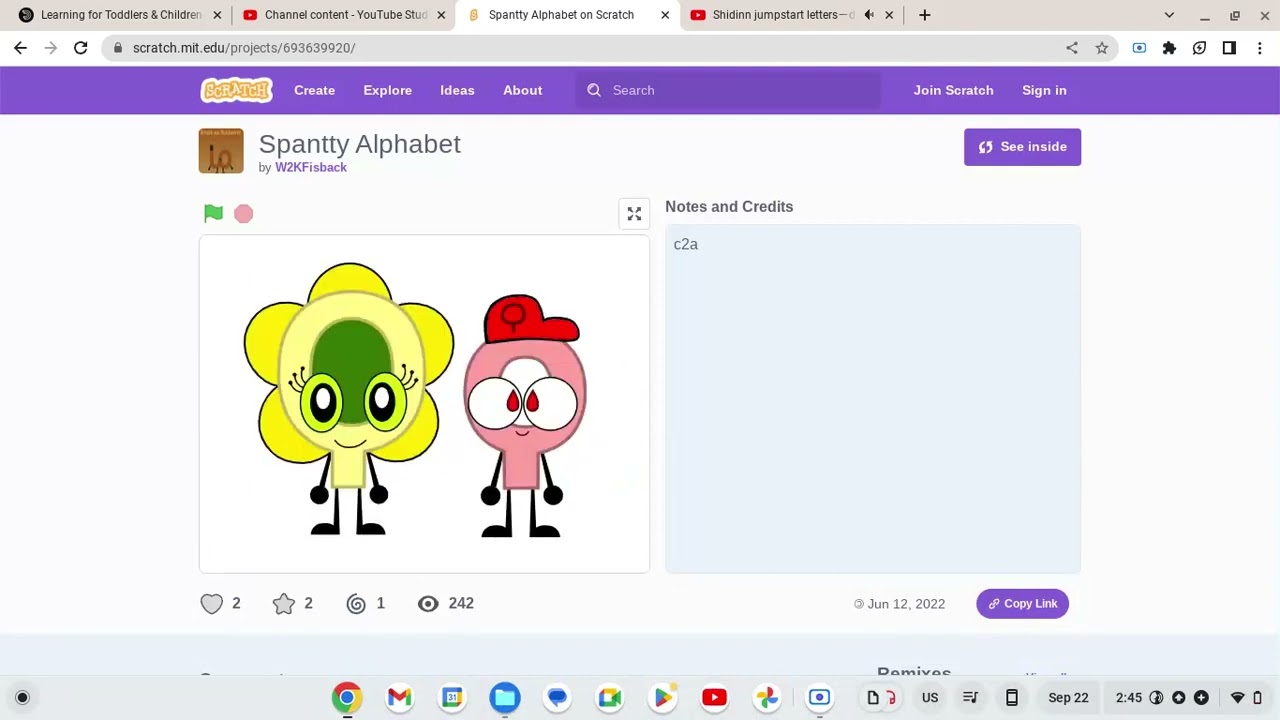Open Play Store from the shelf
Image resolution: width=1280 pixels, height=720 pixels.
click(x=662, y=698)
